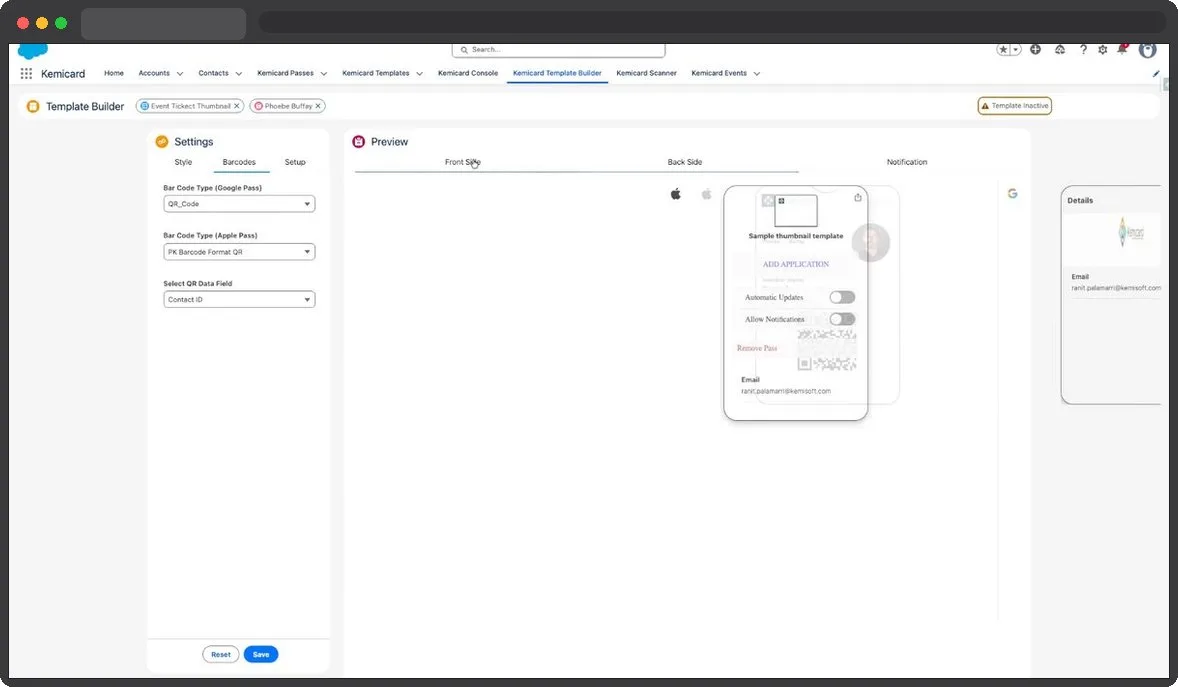Image resolution: width=1178 pixels, height=687 pixels.
Task: Expand the Contacts nav chevron
Action: (238, 74)
